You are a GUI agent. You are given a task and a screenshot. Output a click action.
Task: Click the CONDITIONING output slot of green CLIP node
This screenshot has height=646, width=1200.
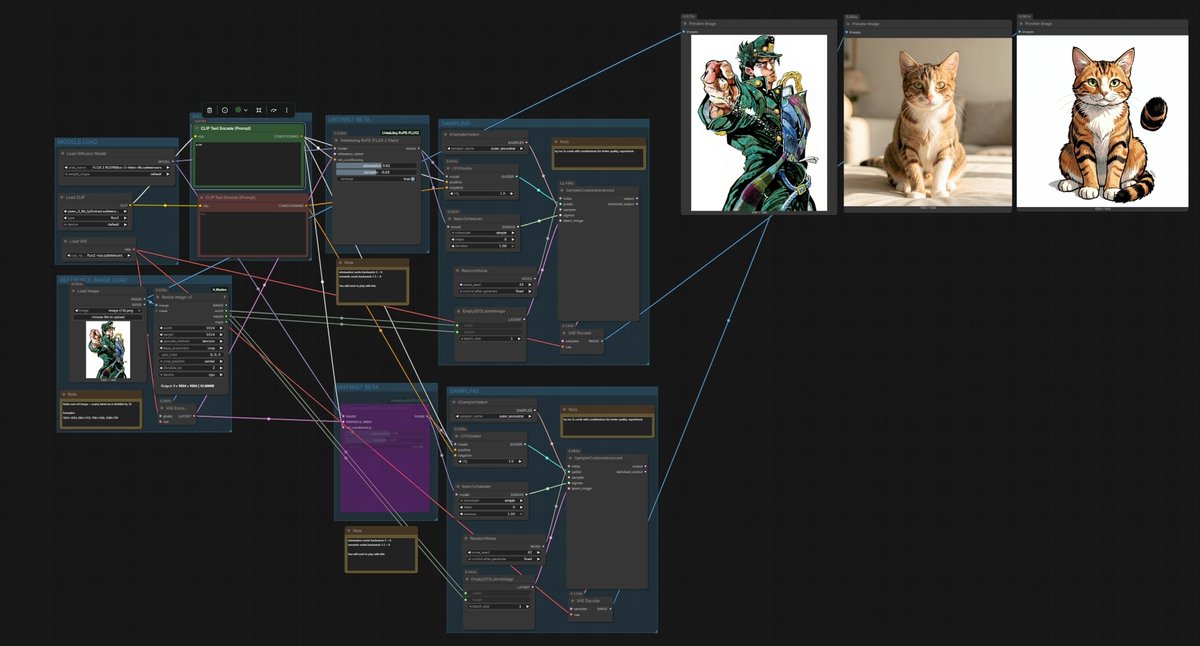(x=303, y=137)
